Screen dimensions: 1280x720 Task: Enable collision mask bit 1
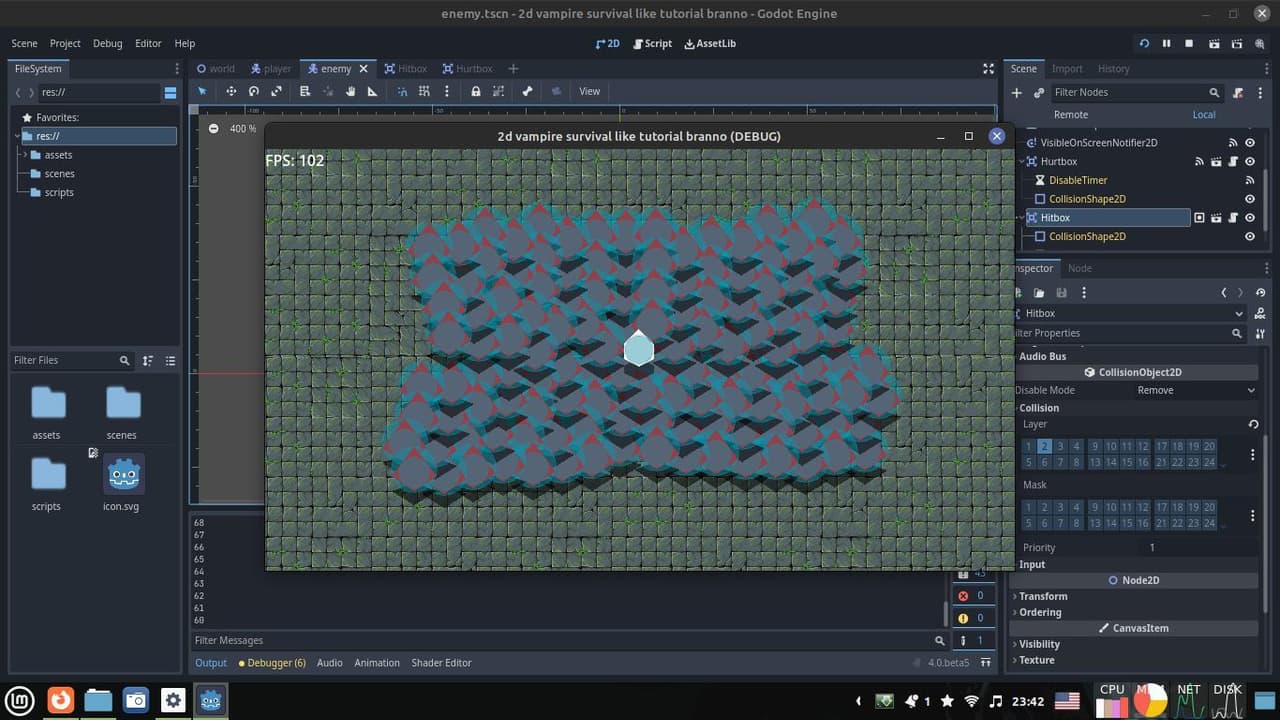(x=1029, y=507)
